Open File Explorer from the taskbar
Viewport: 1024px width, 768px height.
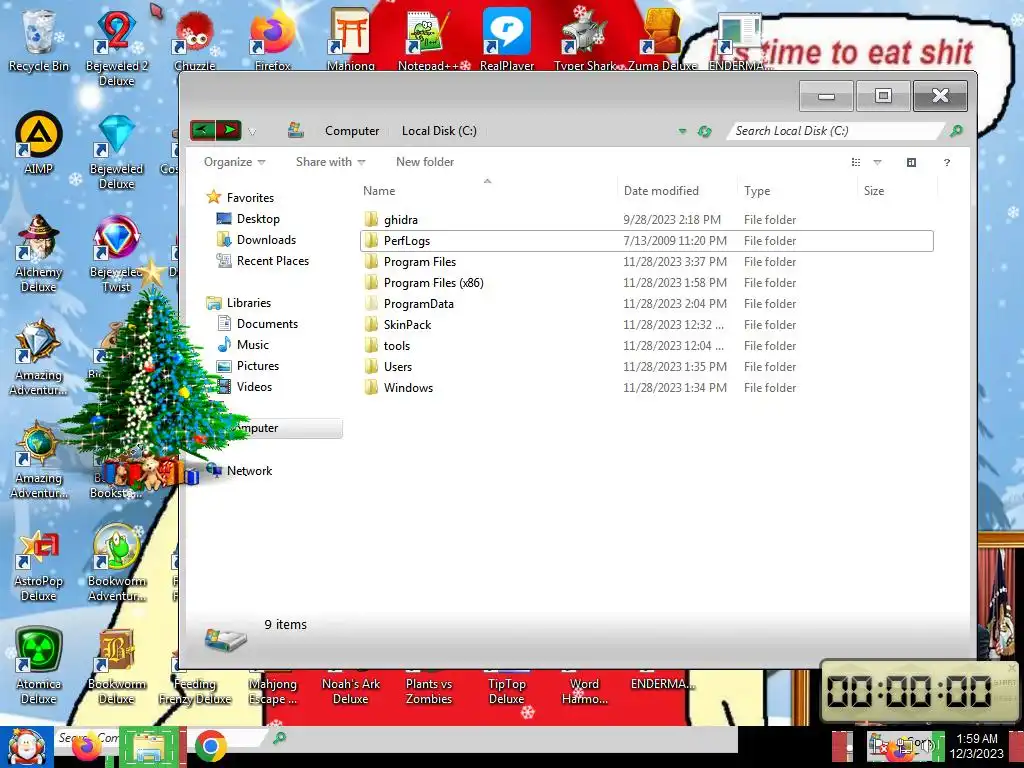pos(150,747)
